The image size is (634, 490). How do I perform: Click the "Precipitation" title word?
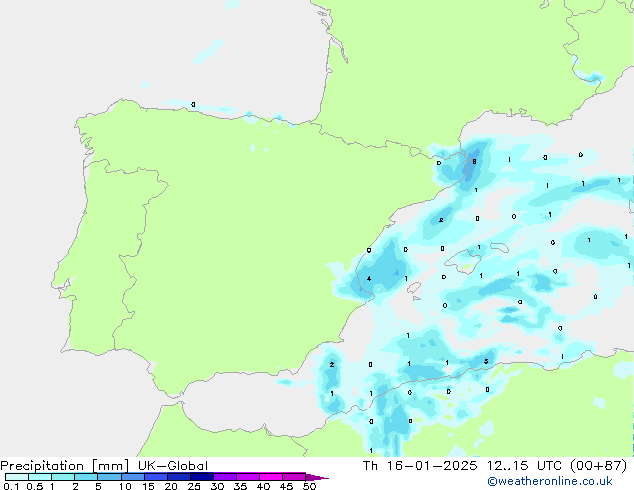point(42,466)
